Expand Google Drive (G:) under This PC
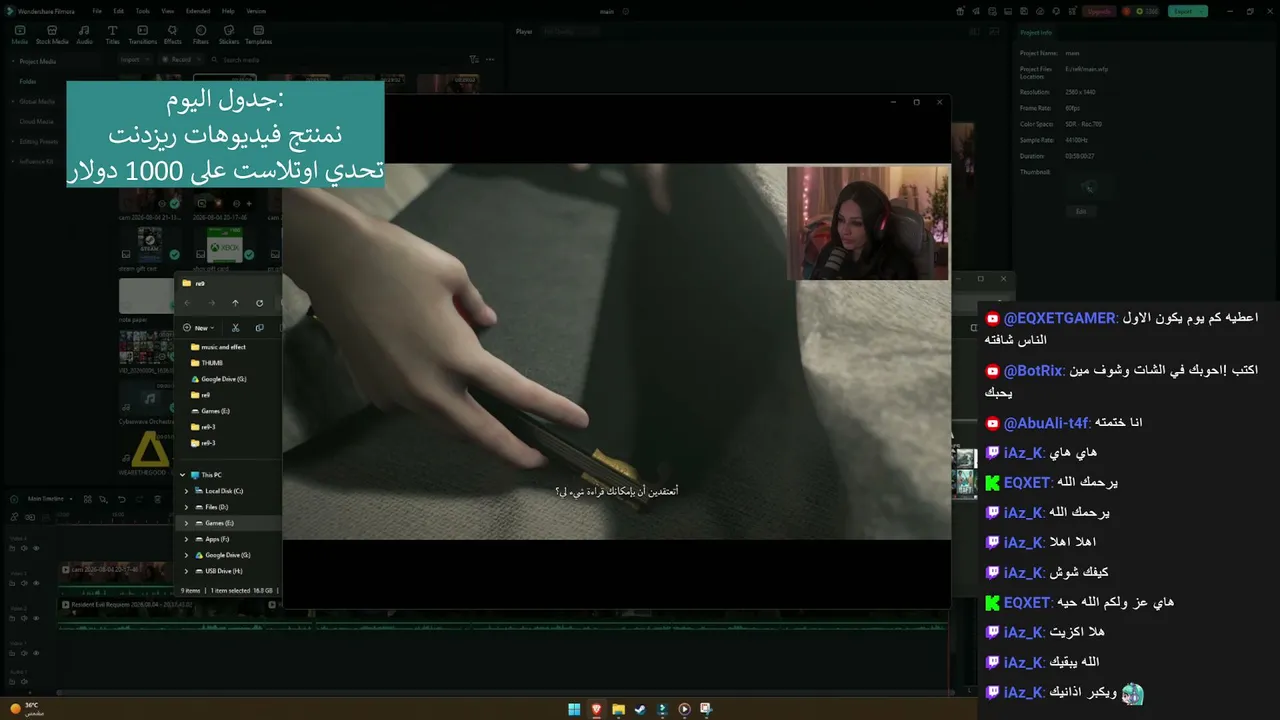Screen dimensions: 1280x720 [186, 555]
